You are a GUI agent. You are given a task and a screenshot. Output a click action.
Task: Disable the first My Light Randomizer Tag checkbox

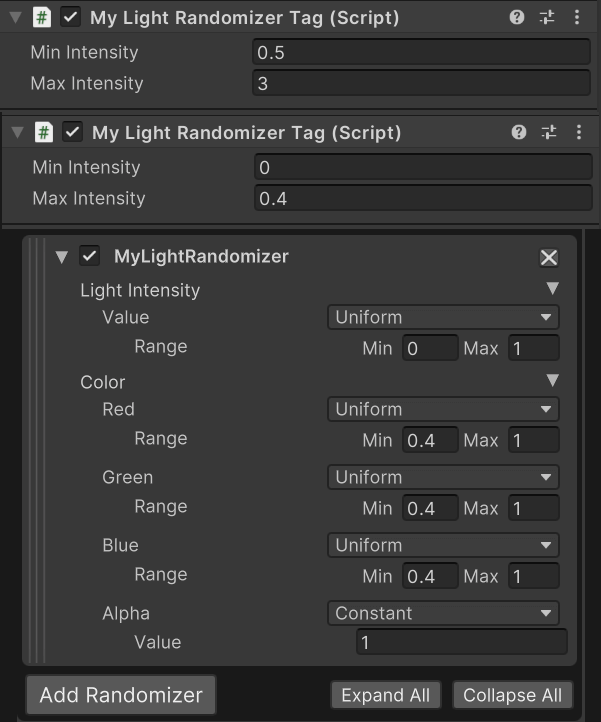pos(70,17)
